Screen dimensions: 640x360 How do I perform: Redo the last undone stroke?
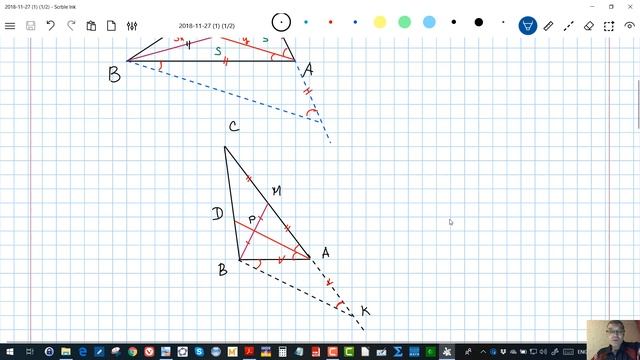(71, 26)
